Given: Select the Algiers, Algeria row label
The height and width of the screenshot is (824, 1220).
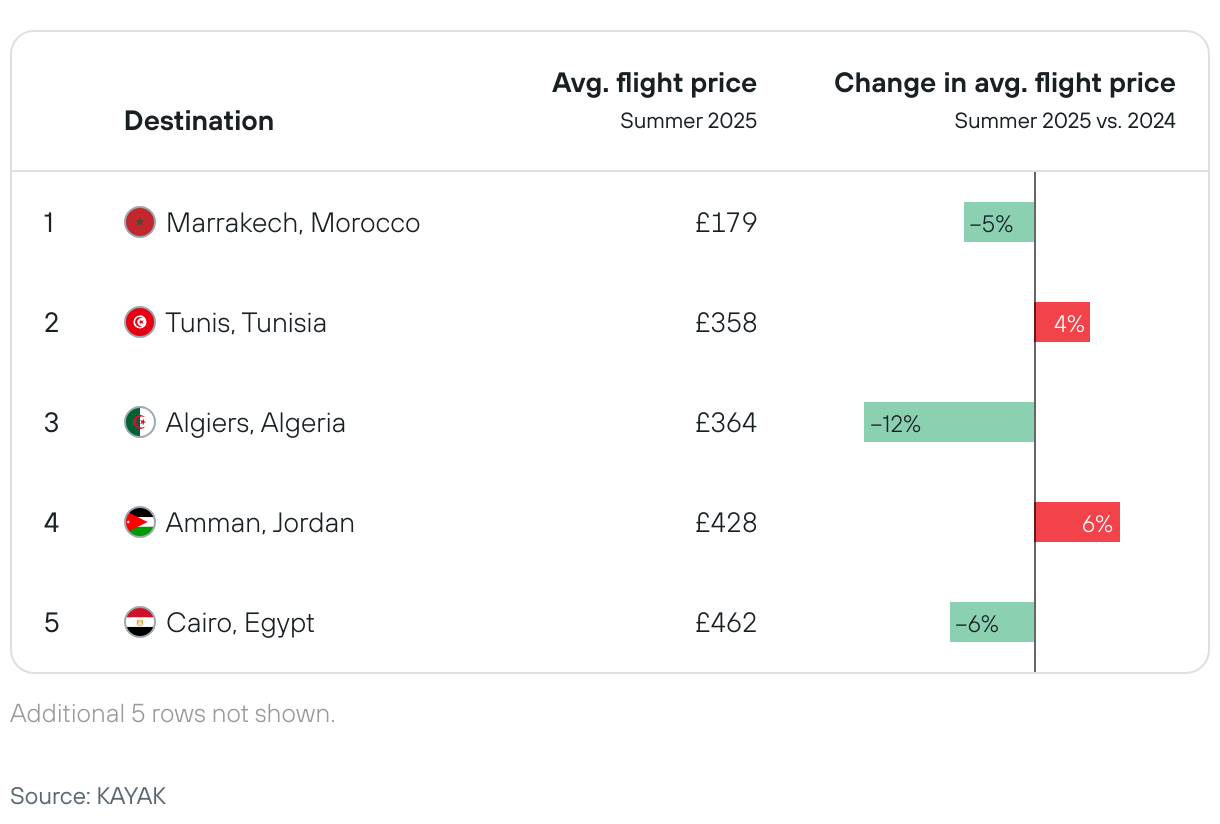Looking at the screenshot, I should pos(256,422).
